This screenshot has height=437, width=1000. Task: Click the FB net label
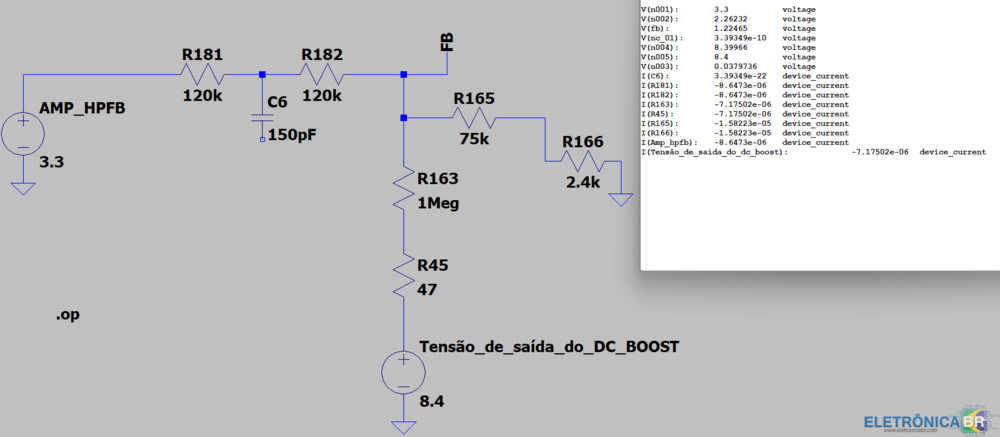pos(447,42)
